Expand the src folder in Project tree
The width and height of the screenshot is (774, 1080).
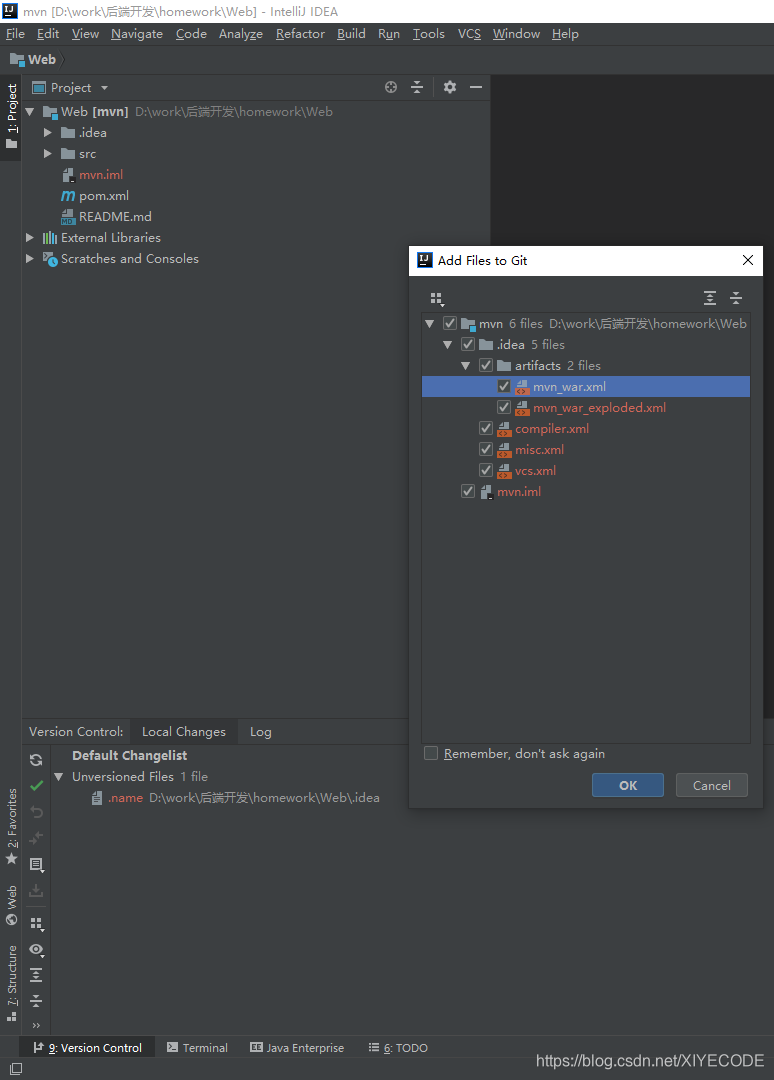[48, 154]
